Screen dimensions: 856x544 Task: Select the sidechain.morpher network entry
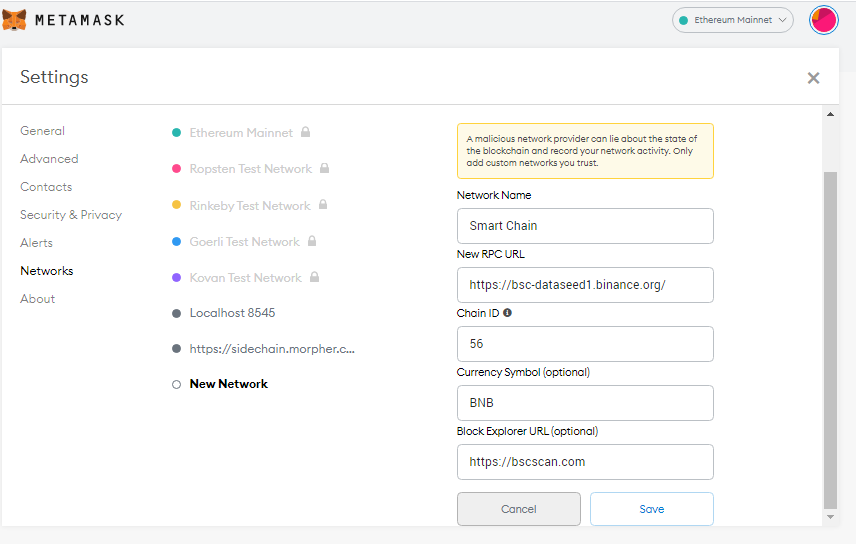pyautogui.click(x=272, y=349)
